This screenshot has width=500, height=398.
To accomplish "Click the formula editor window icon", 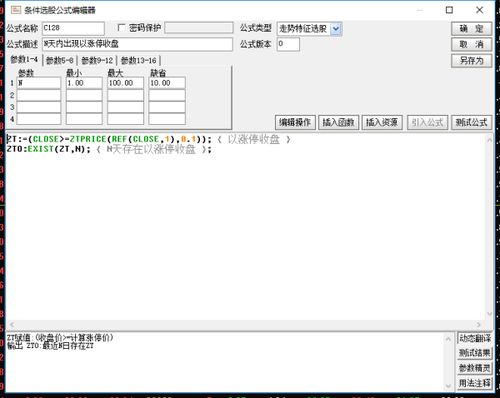I will tap(16, 10).
